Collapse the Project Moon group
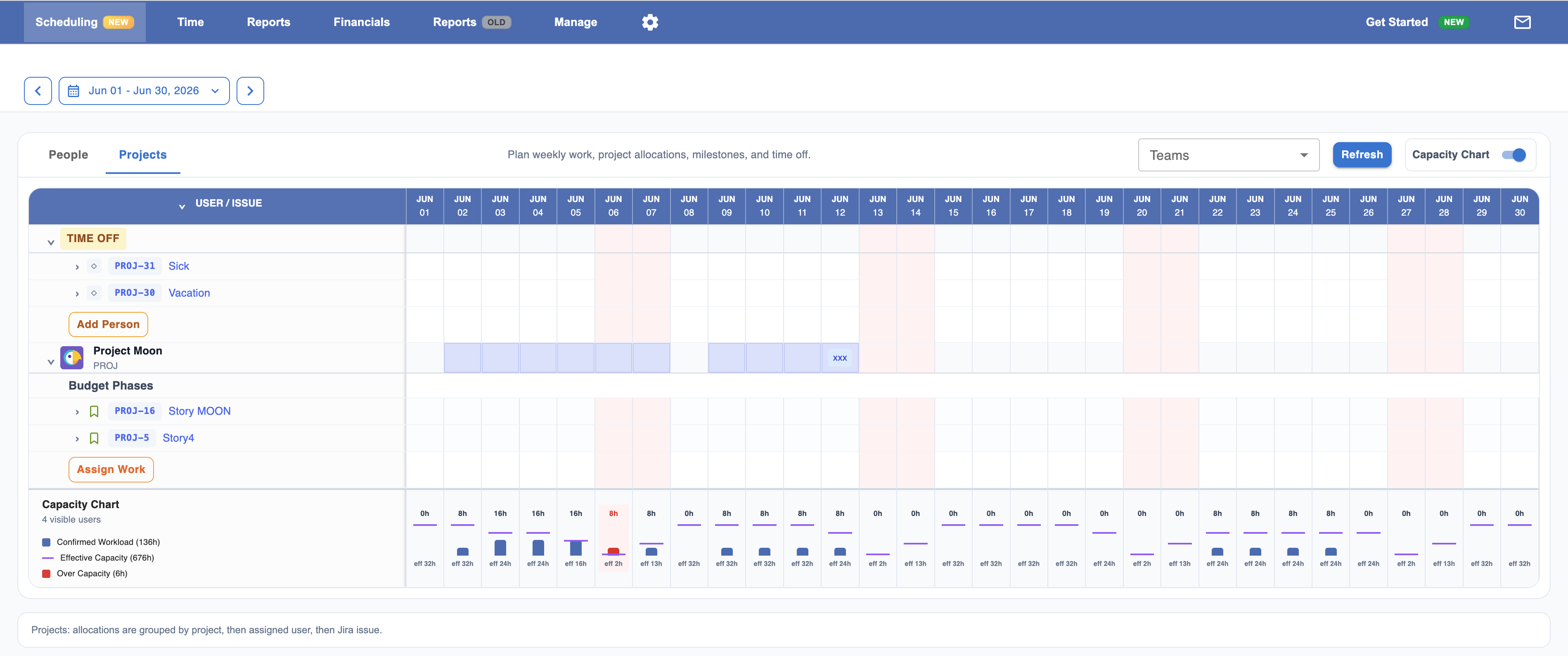 pyautogui.click(x=51, y=362)
